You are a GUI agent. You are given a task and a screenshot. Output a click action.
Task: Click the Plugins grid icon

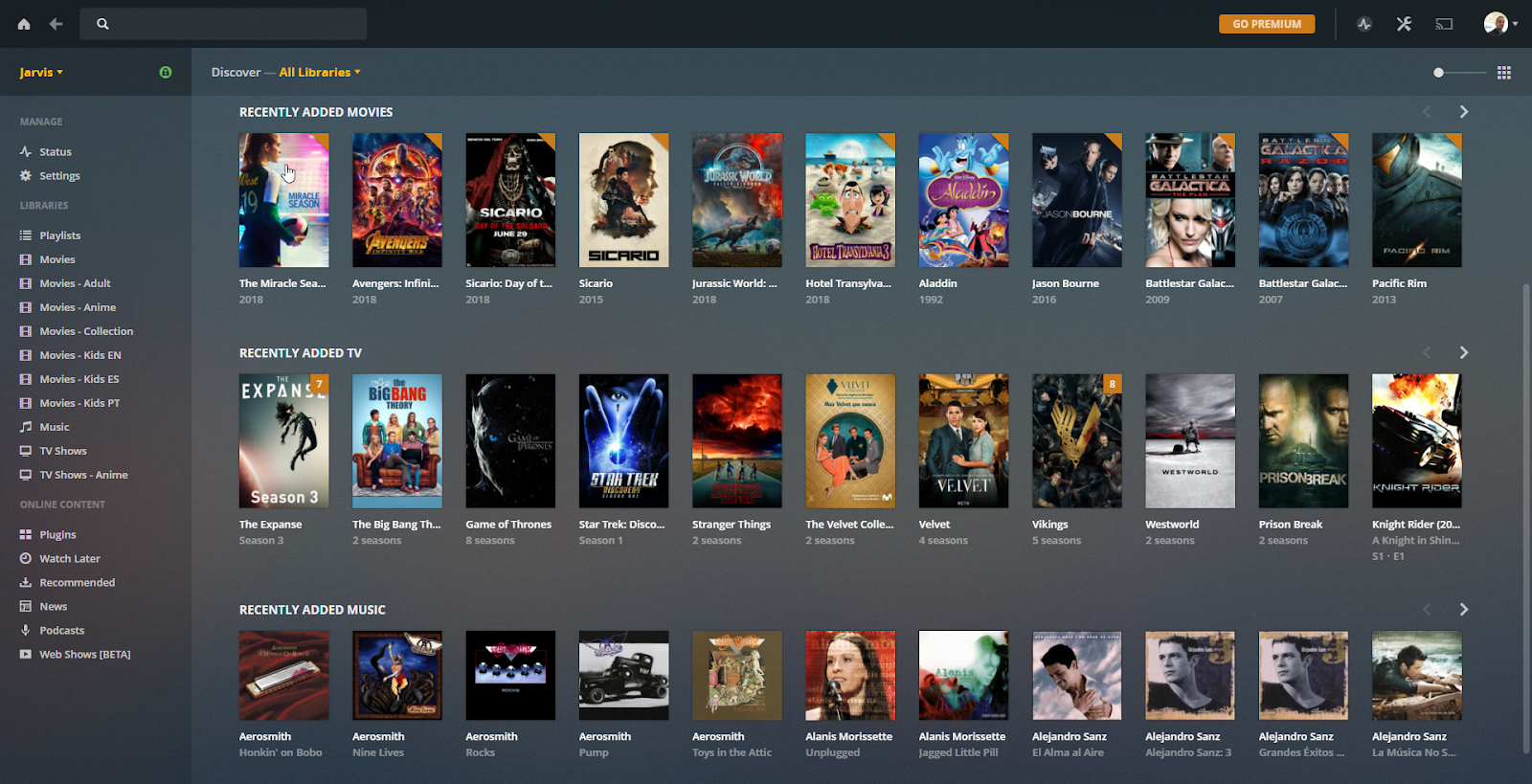pos(26,534)
